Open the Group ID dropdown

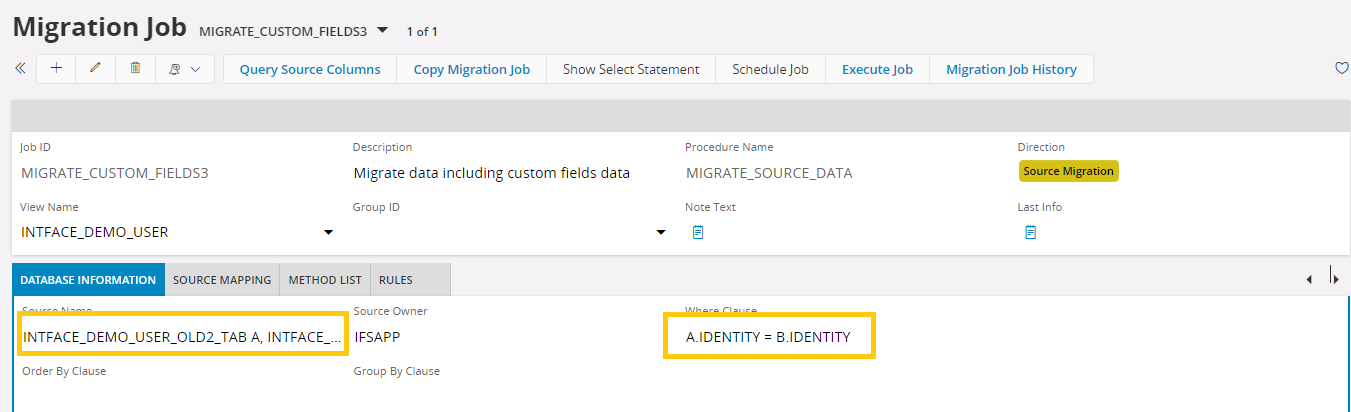point(660,233)
